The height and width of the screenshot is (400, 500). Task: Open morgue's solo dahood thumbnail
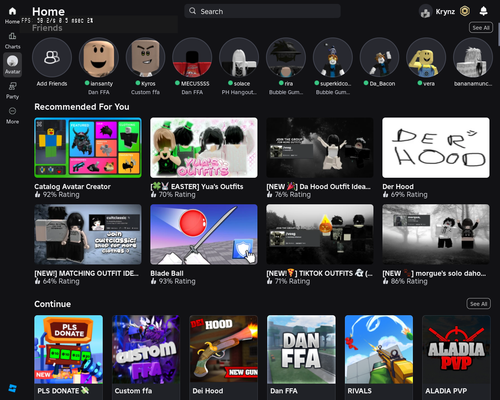tap(436, 234)
